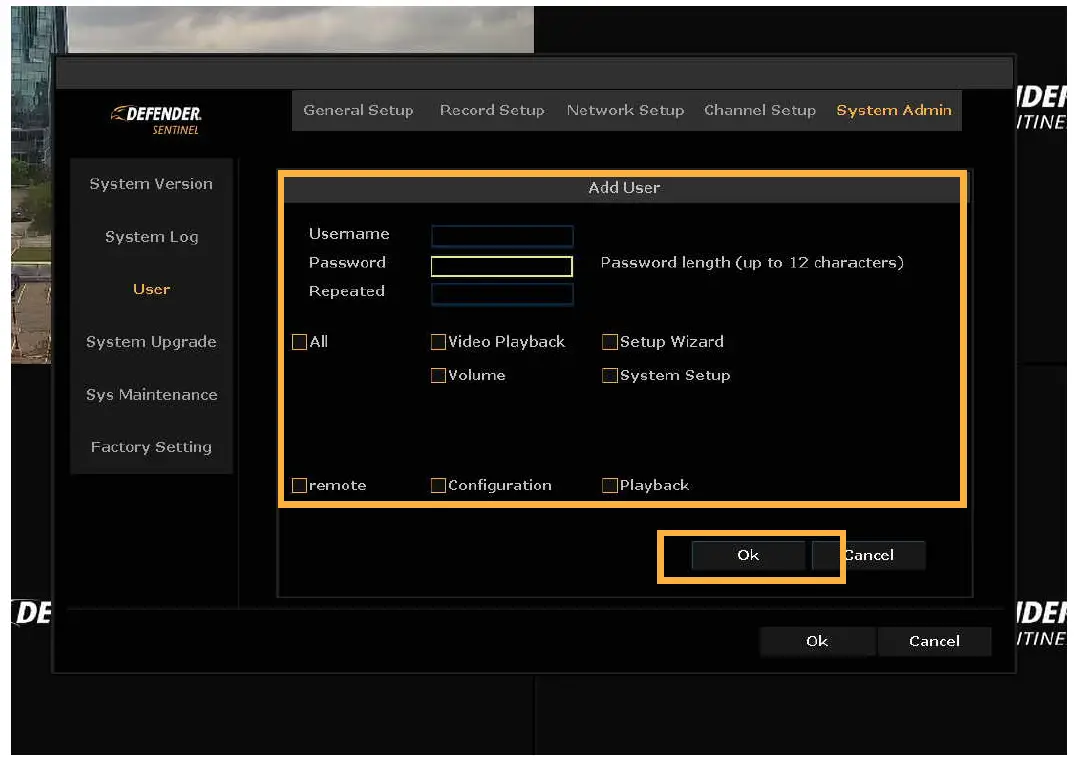Open System Upgrade in sidebar
The width and height of the screenshot is (1082, 764).
[x=151, y=342]
